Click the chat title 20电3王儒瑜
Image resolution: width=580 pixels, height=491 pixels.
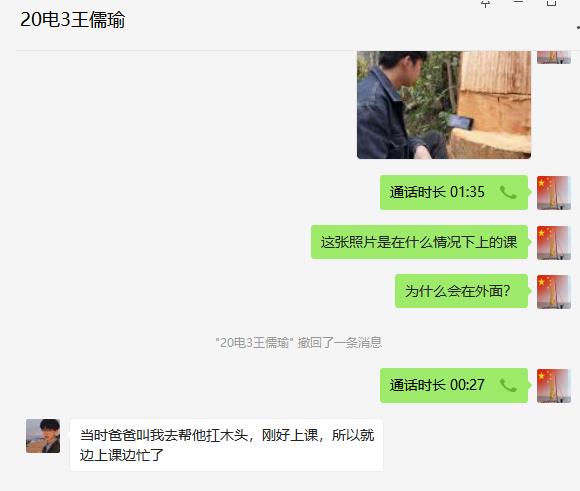[72, 20]
